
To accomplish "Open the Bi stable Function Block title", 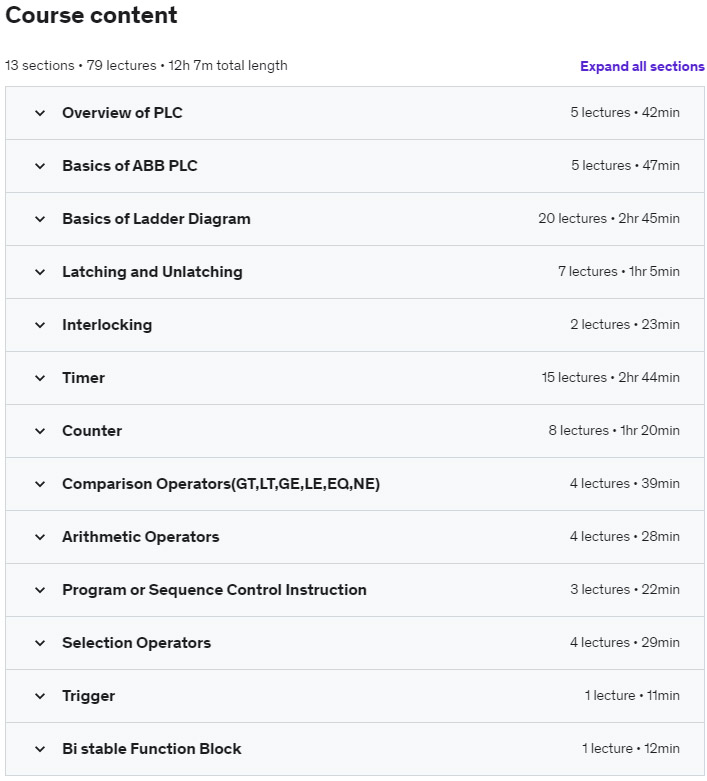I will pyautogui.click(x=151, y=749).
